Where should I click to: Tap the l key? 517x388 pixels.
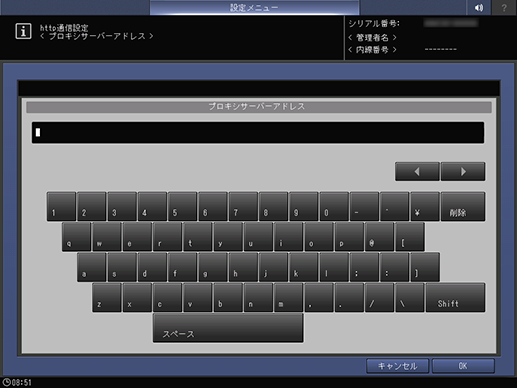pos(334,267)
